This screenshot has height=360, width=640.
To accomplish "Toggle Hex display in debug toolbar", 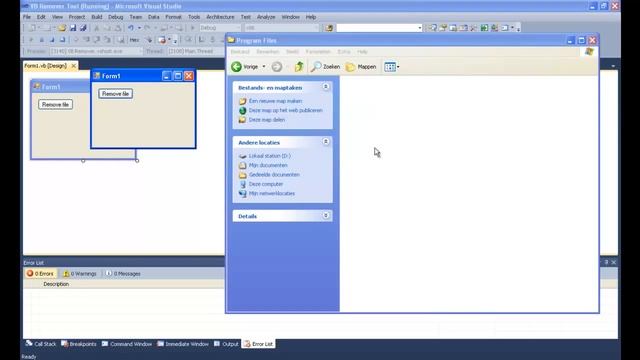I will click(134, 40).
